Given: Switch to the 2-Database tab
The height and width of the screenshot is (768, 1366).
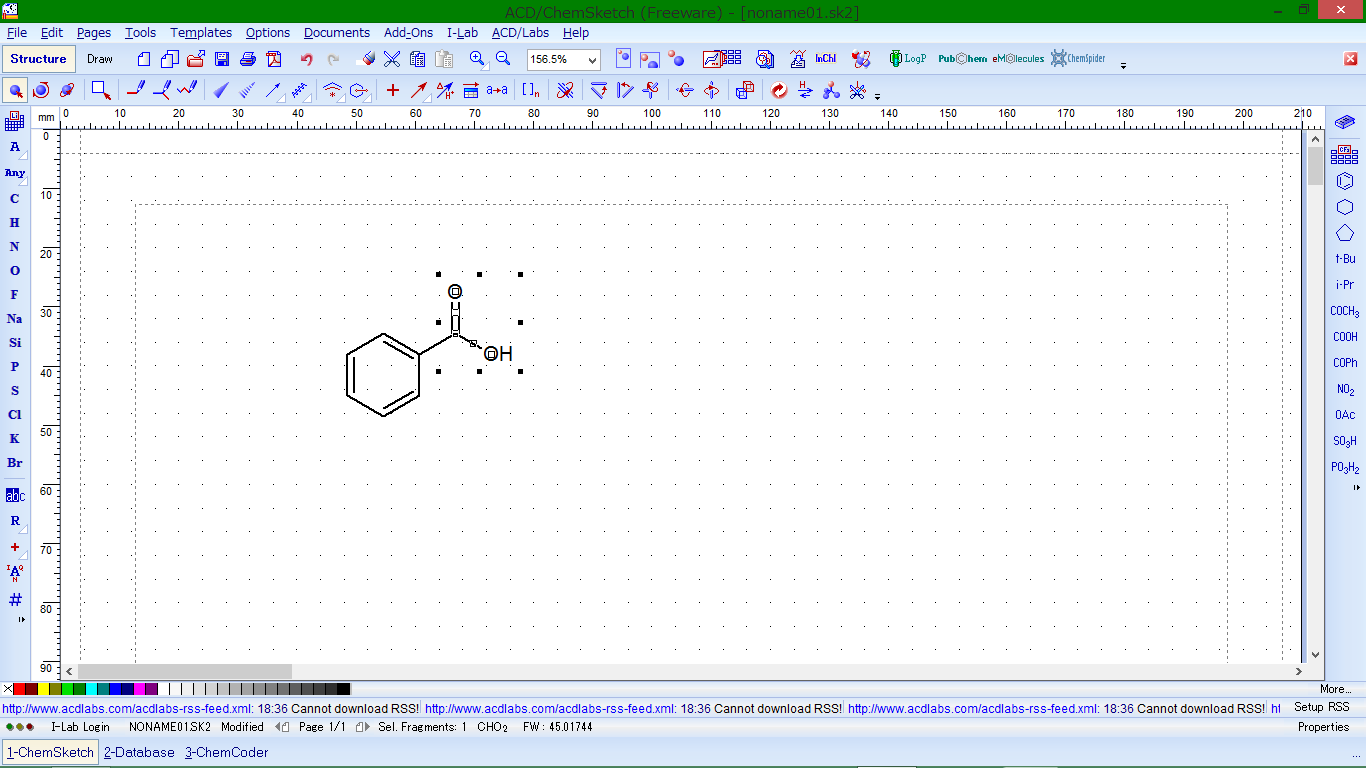Looking at the screenshot, I should [139, 752].
